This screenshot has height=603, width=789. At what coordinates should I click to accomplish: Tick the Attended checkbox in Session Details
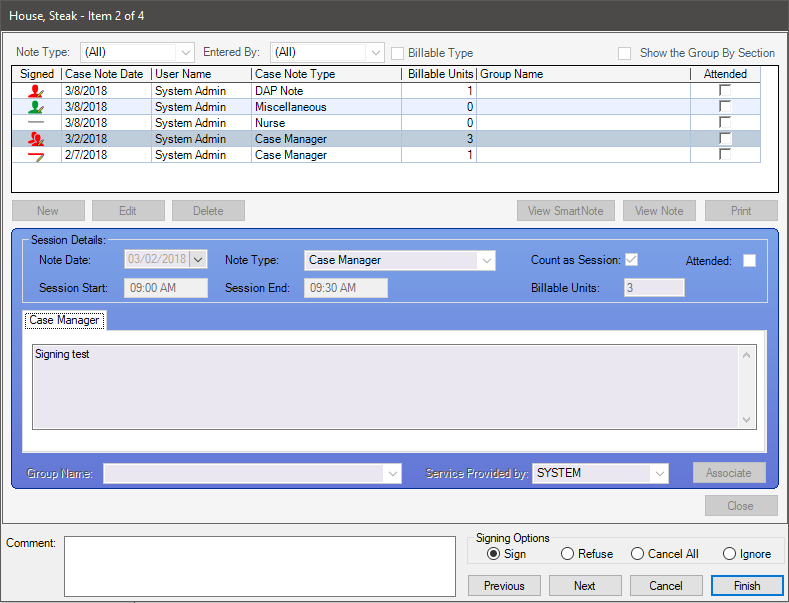point(749,261)
